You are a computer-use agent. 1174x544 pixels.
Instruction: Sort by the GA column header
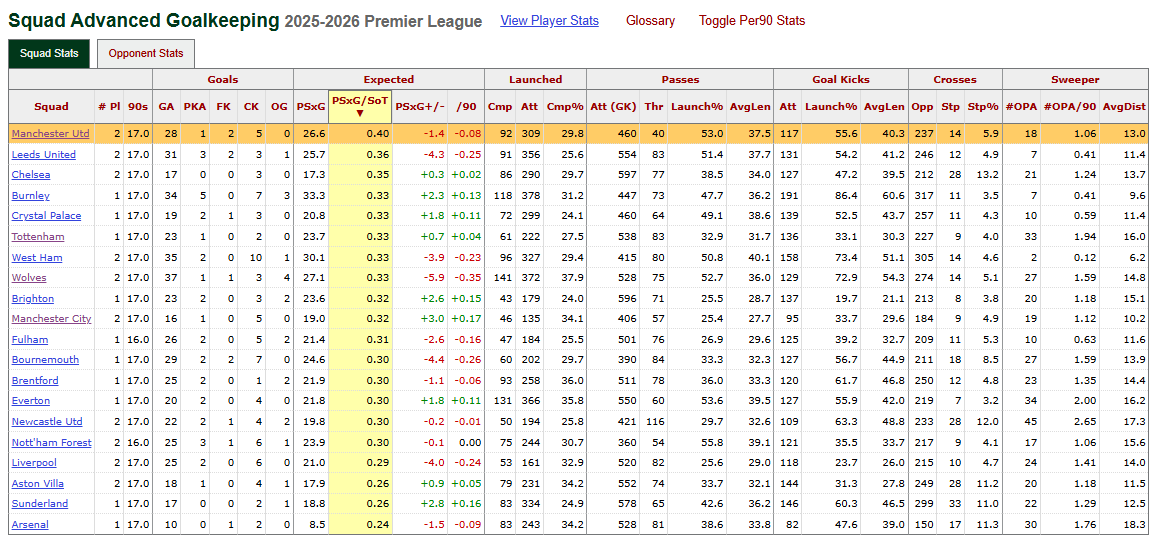tap(166, 107)
